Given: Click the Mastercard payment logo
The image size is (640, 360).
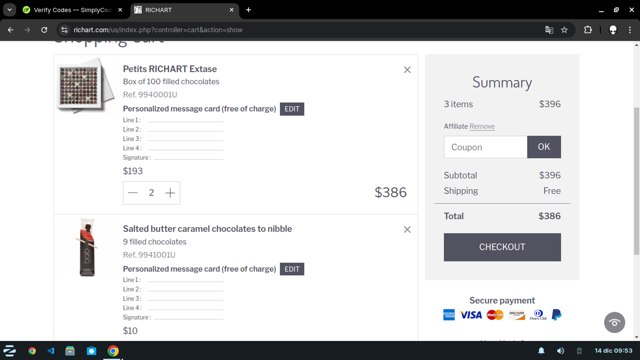Looking at the screenshot, I should (x=495, y=315).
